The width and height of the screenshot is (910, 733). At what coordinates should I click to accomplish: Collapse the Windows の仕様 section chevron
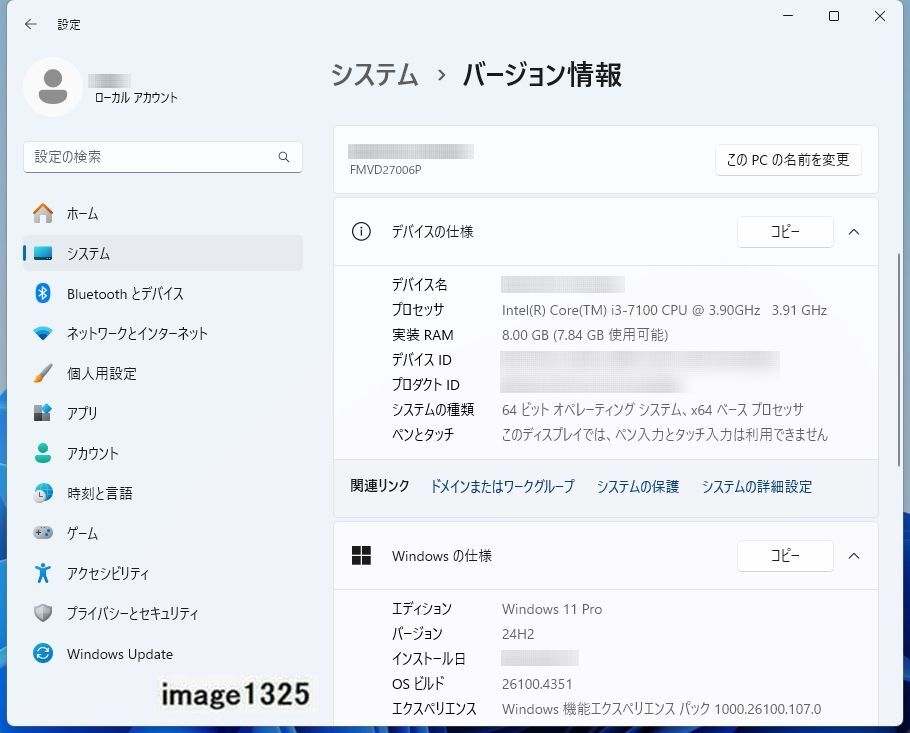(x=854, y=555)
